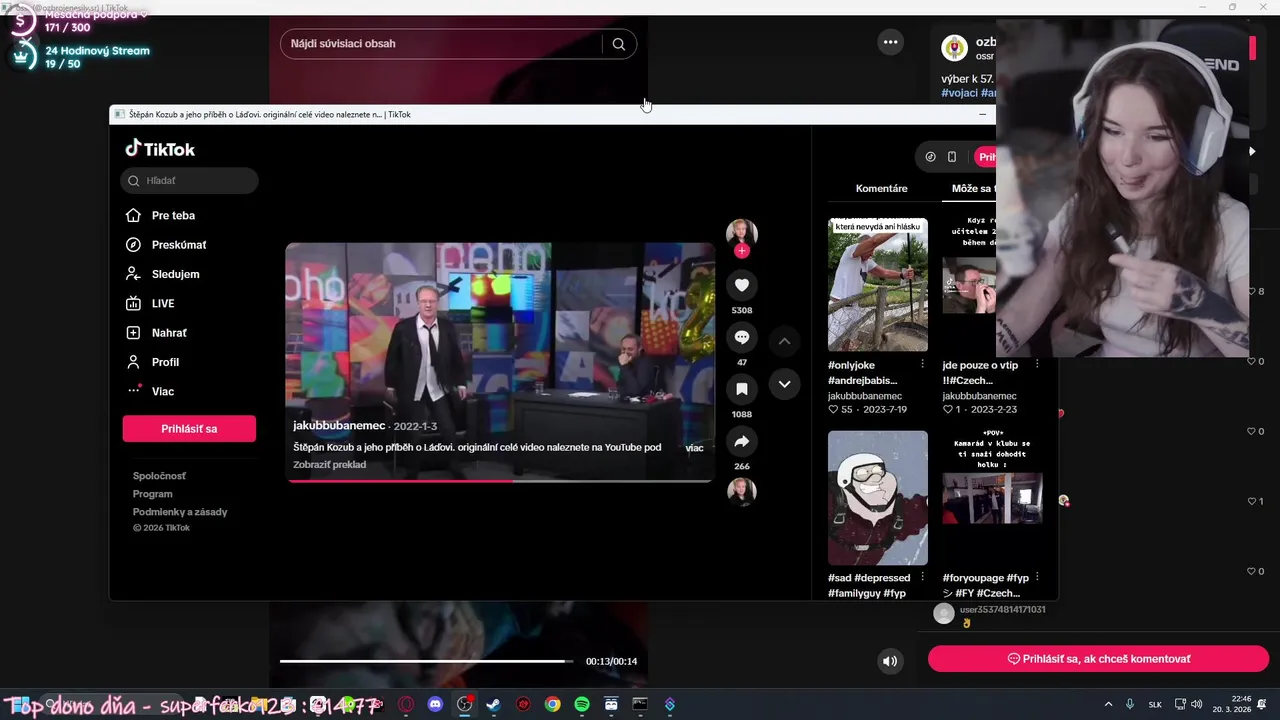
Task: Open Spotify from the taskbar
Action: pos(582,704)
